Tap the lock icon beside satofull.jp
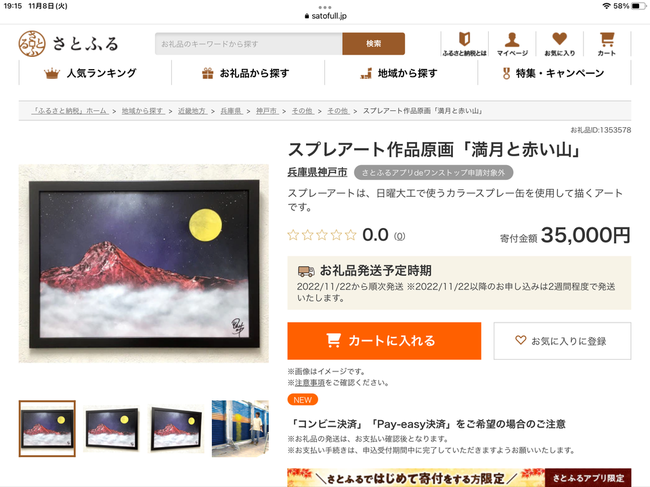The image size is (650, 487). click(307, 16)
